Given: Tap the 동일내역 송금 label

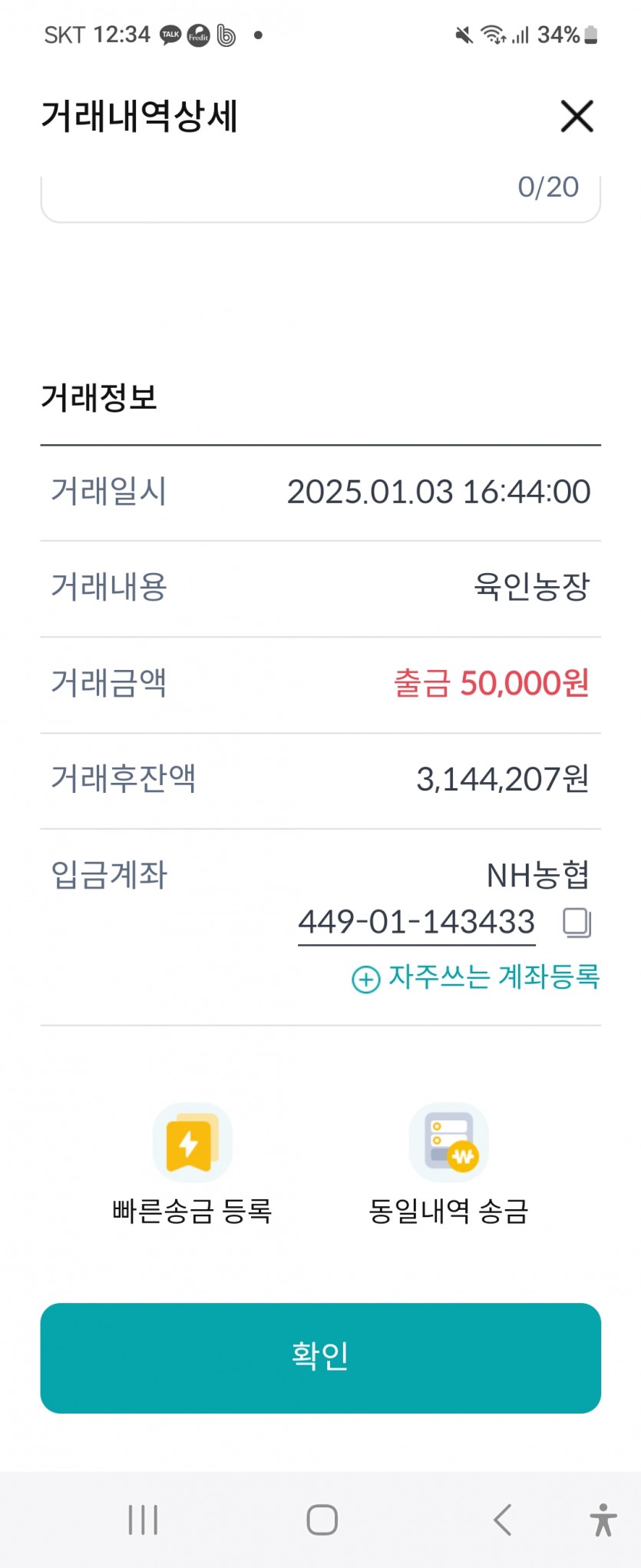Looking at the screenshot, I should [449, 1211].
